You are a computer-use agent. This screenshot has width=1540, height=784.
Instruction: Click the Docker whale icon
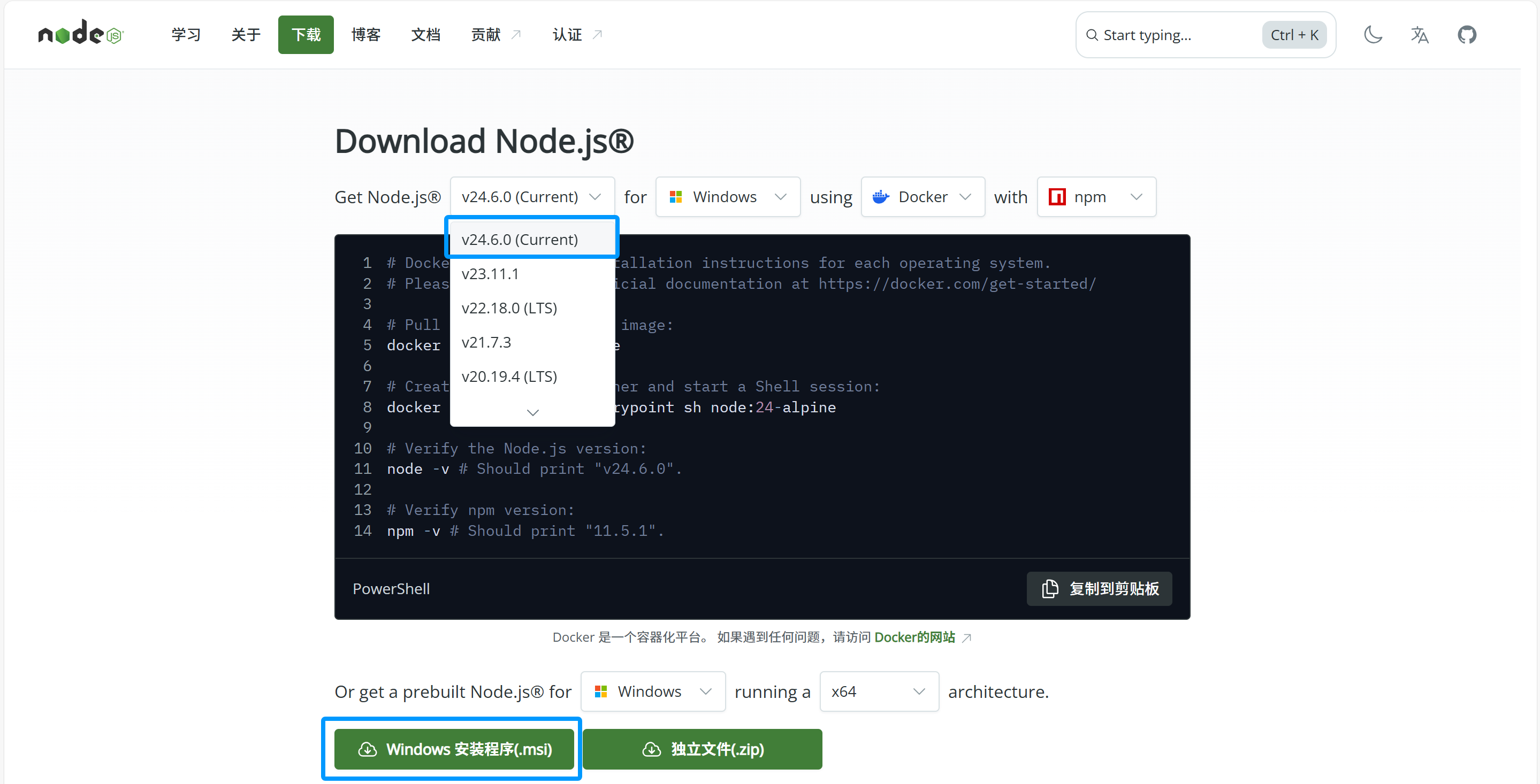pyautogui.click(x=881, y=197)
